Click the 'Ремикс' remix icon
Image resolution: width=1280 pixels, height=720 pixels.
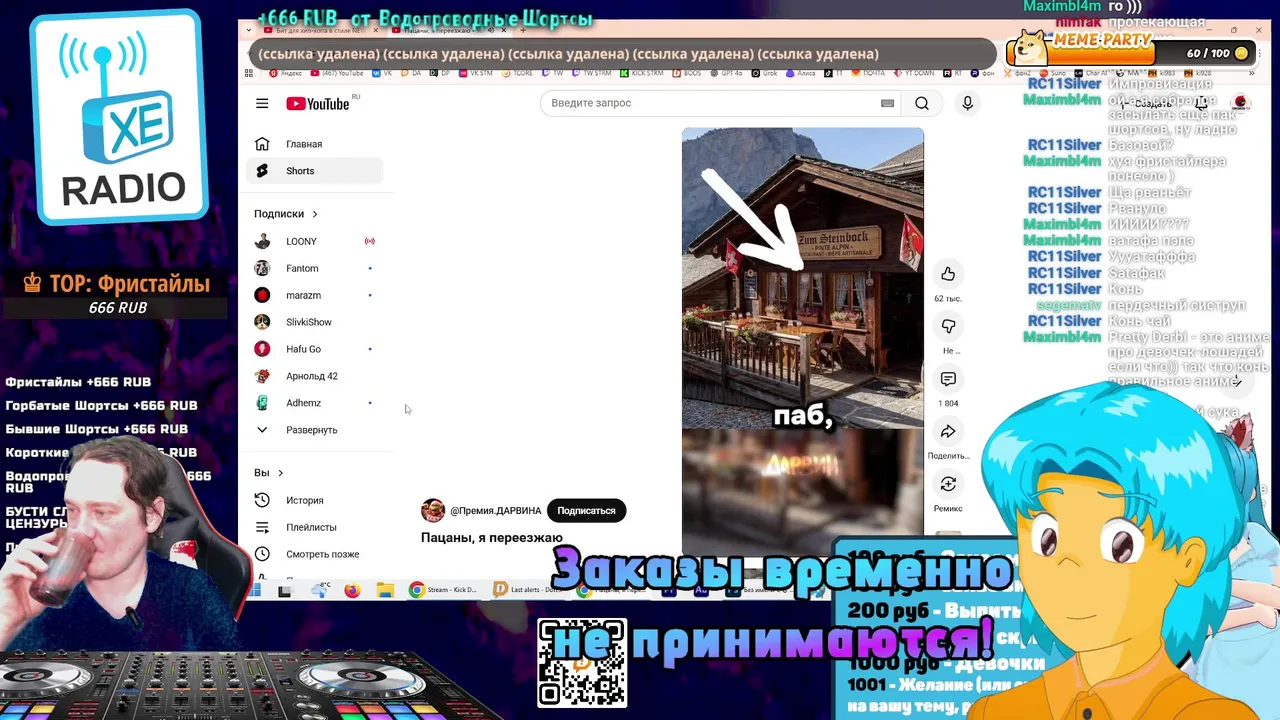pos(948,484)
